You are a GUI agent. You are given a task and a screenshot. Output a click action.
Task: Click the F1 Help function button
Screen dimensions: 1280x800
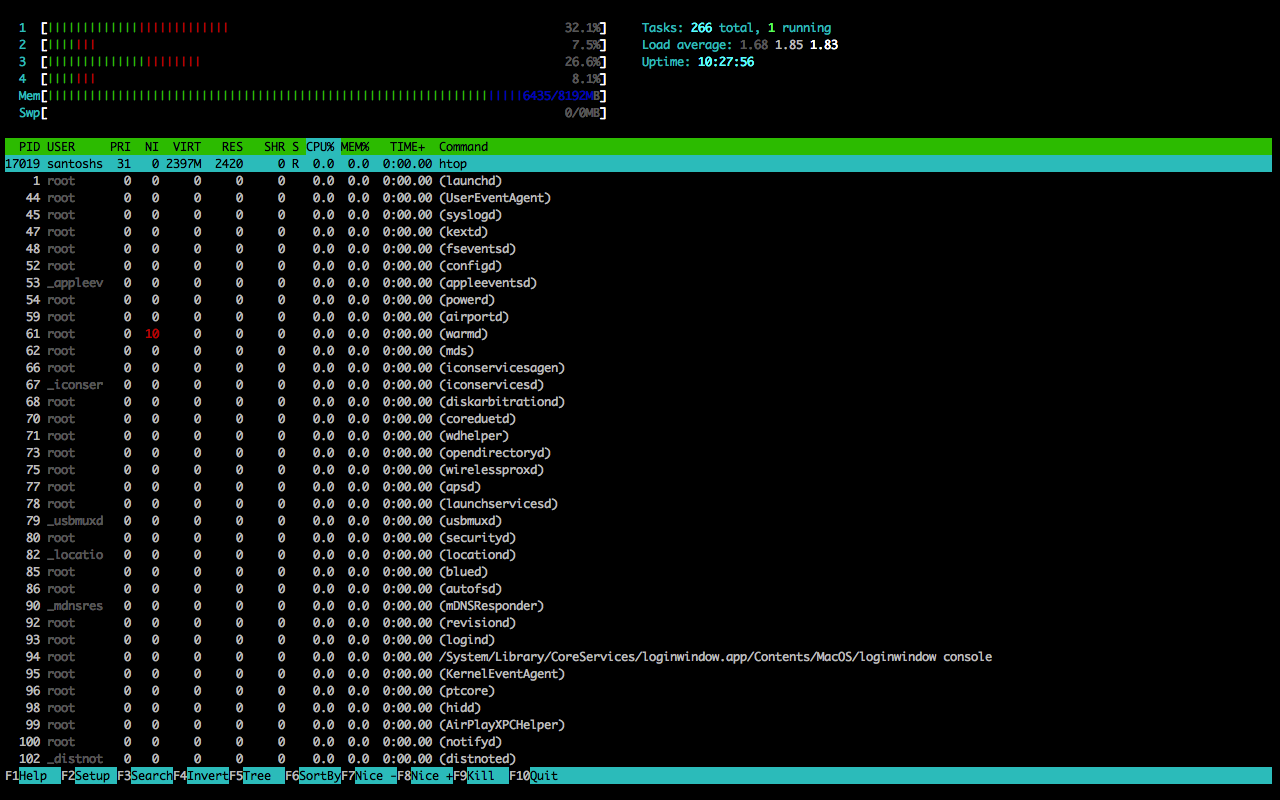coord(32,776)
